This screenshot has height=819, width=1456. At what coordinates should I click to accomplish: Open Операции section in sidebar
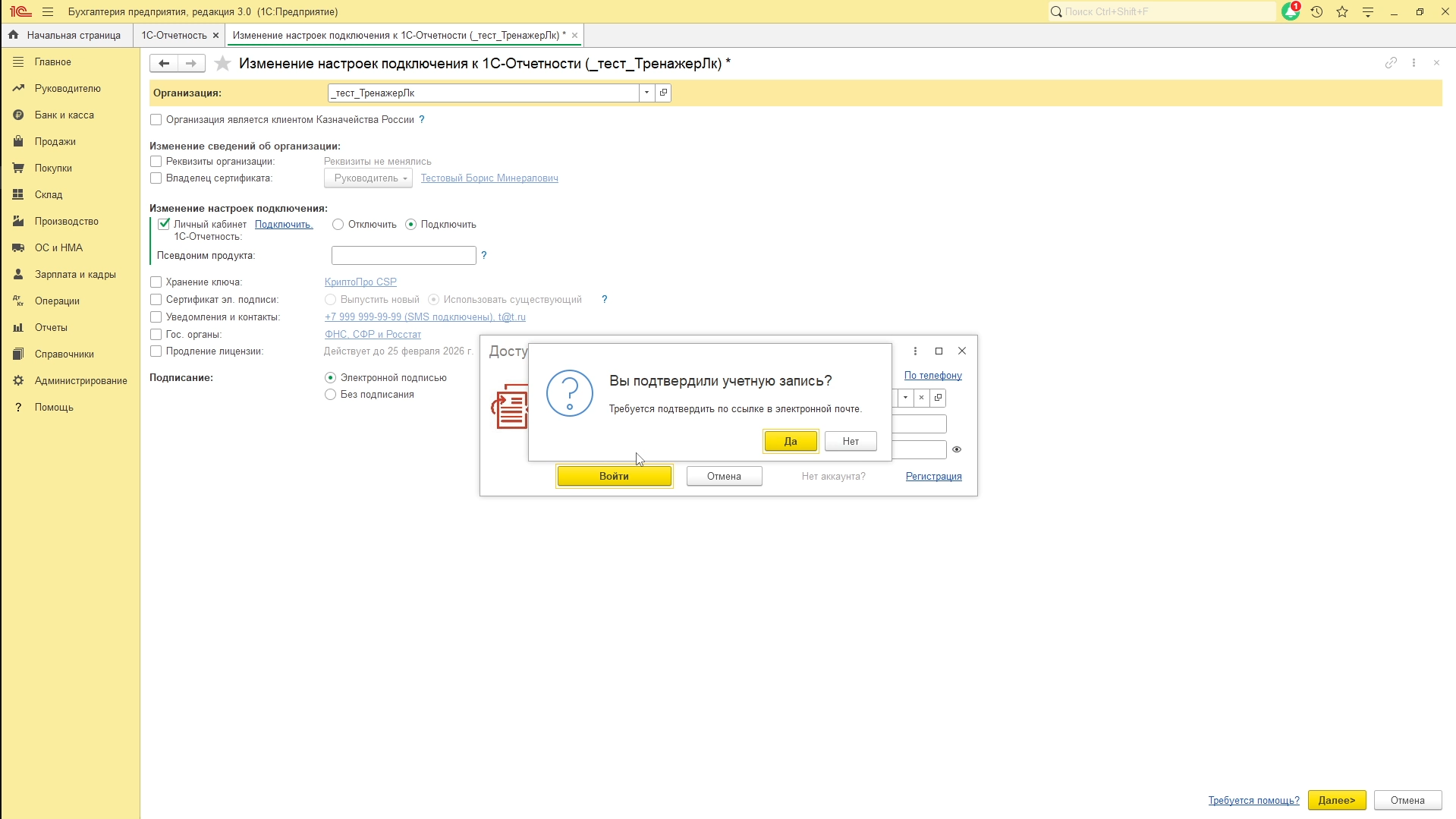coord(71,301)
